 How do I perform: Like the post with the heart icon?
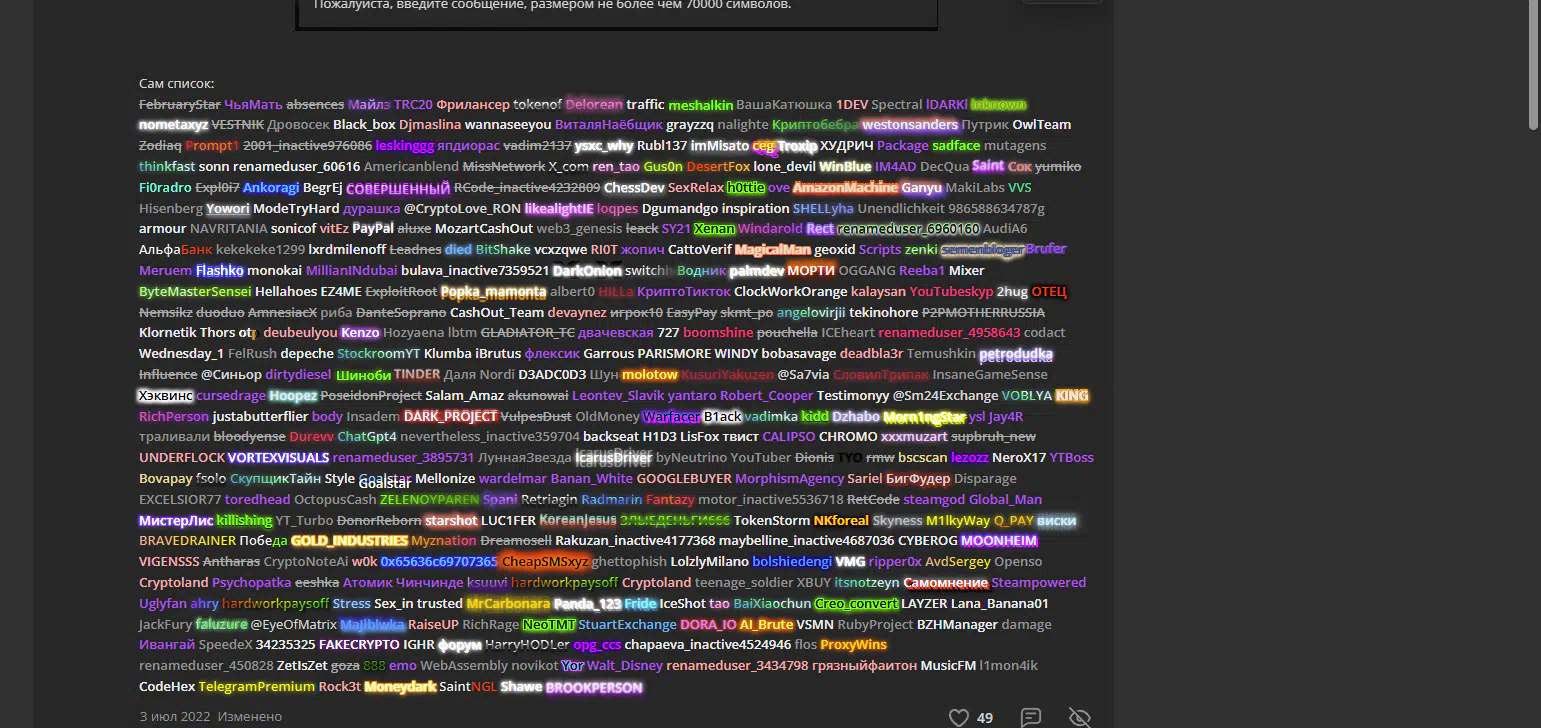click(x=958, y=717)
